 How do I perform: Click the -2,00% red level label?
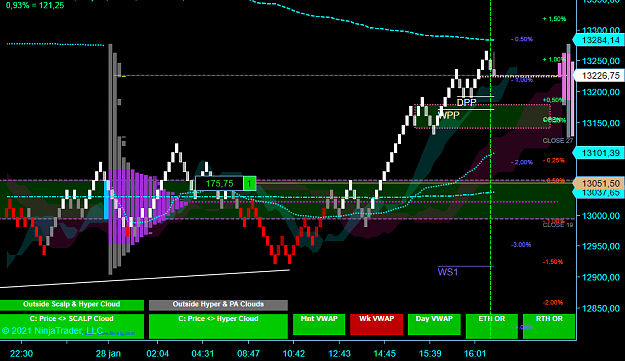553,303
